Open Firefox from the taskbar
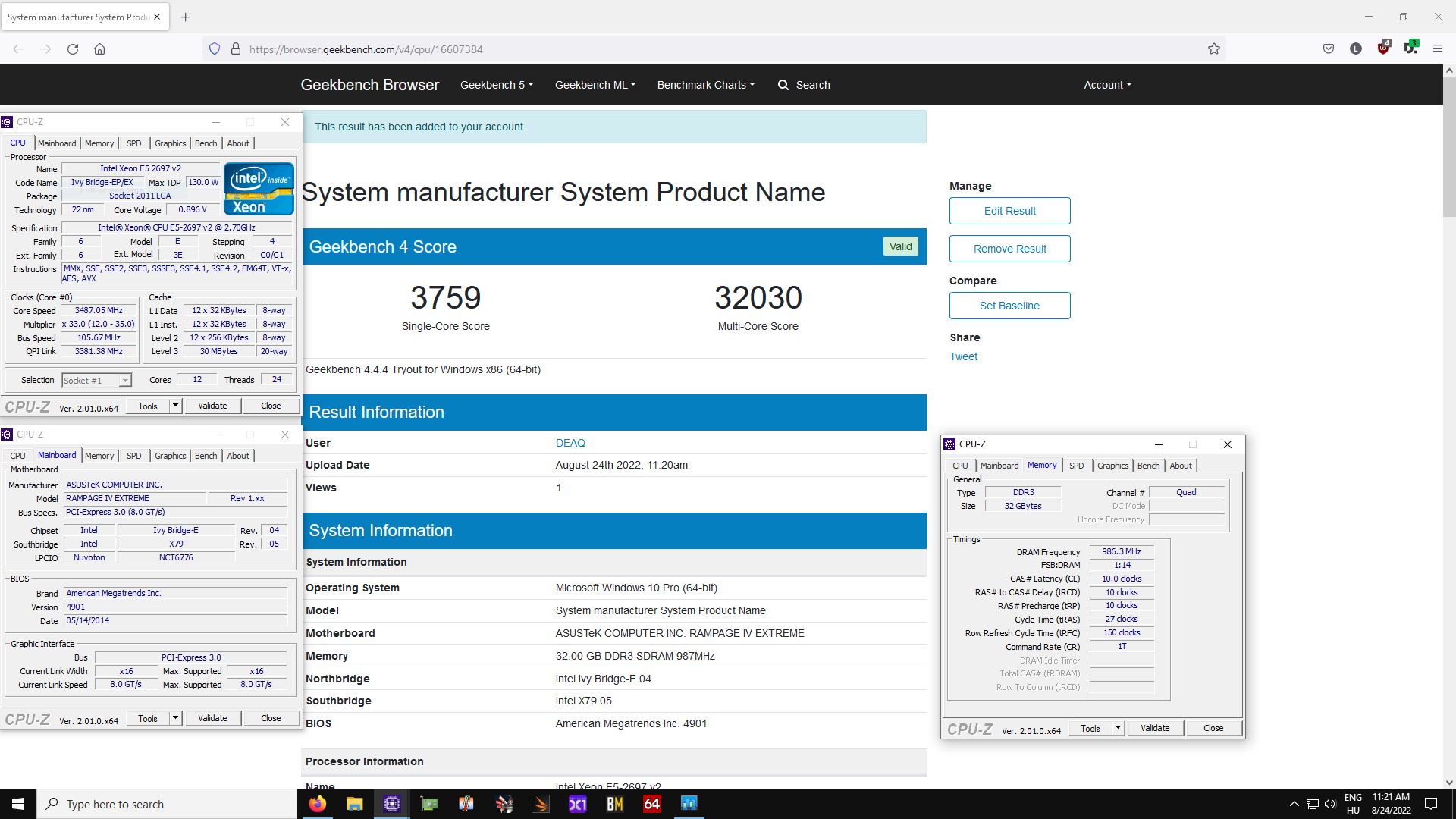Screen dimensions: 1456x819 [318, 804]
